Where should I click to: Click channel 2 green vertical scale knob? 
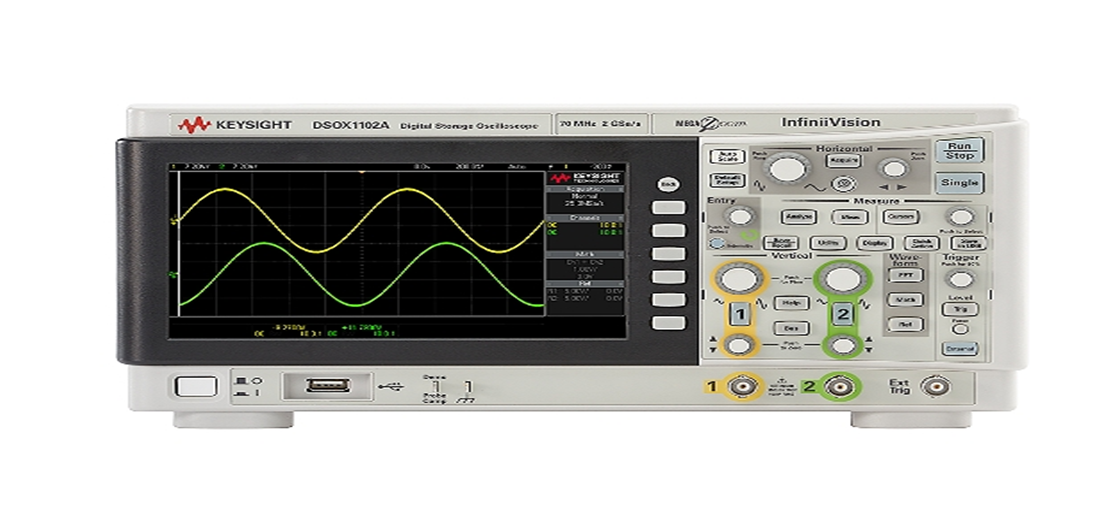pos(843,279)
